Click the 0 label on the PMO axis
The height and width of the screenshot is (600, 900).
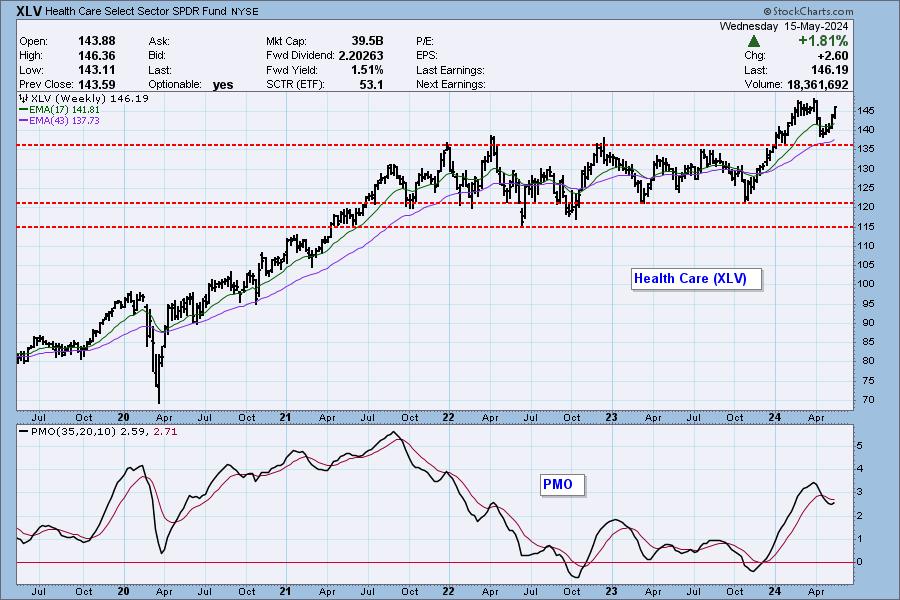[859, 562]
